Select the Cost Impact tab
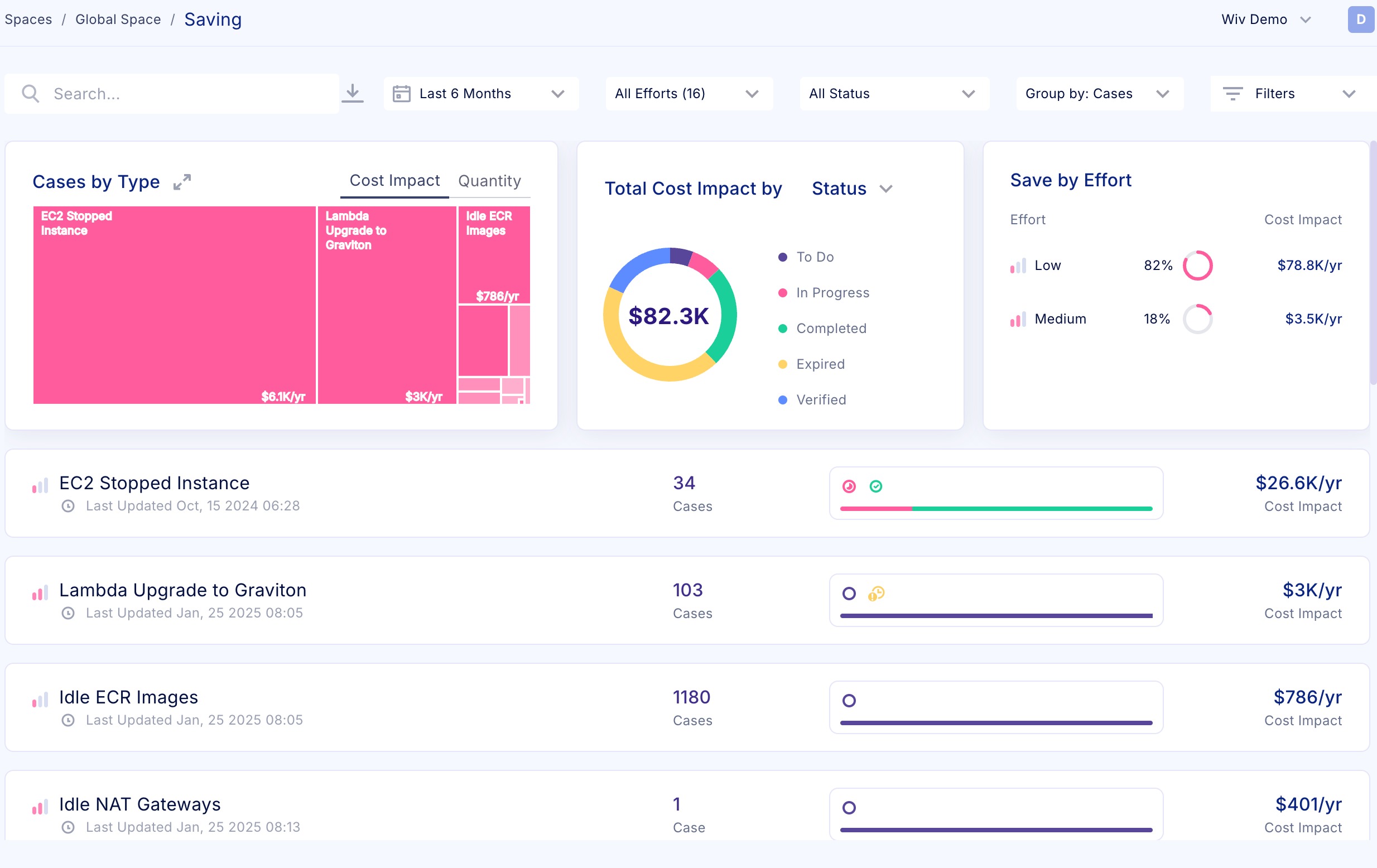The width and height of the screenshot is (1377, 868). [x=394, y=181]
